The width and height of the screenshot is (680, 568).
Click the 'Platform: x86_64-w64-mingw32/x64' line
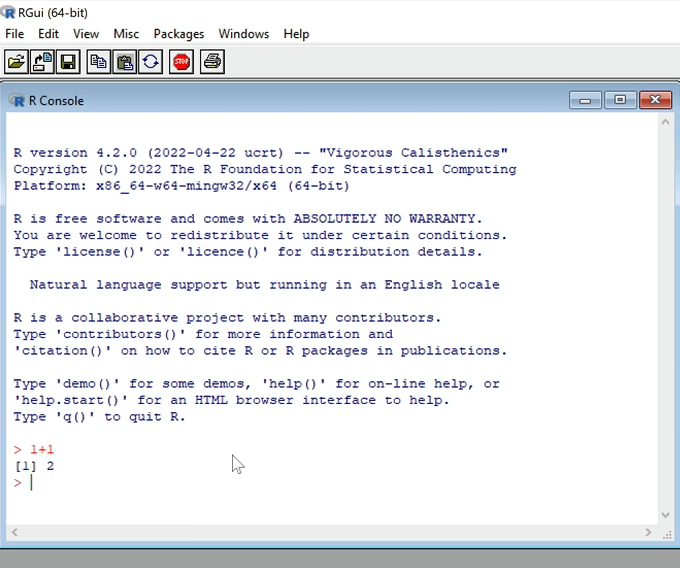click(181, 186)
